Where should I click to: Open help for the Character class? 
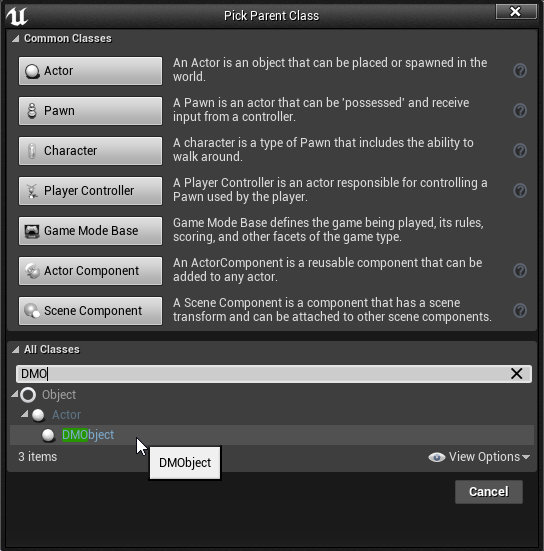(520, 151)
